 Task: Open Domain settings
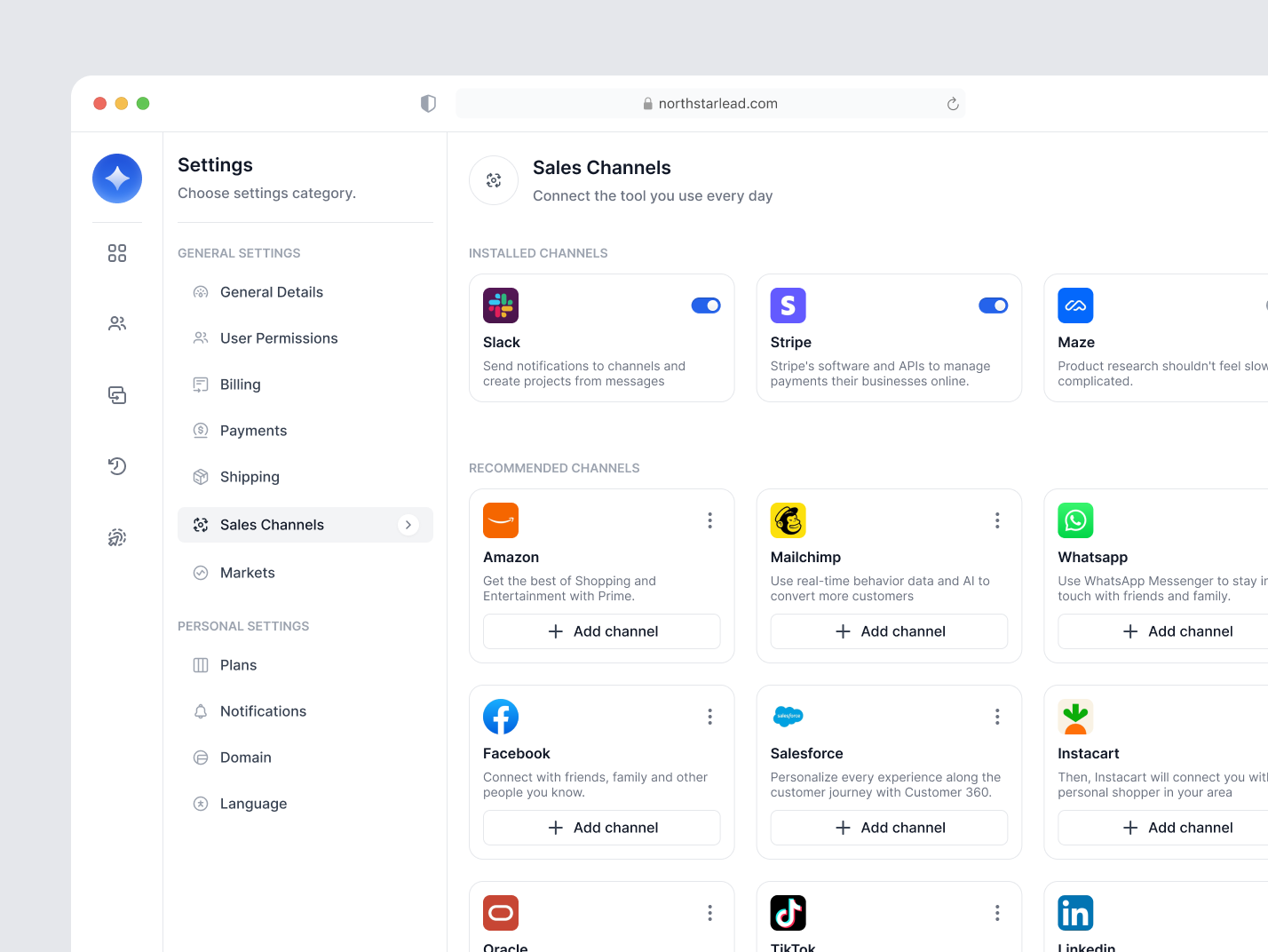pos(305,758)
